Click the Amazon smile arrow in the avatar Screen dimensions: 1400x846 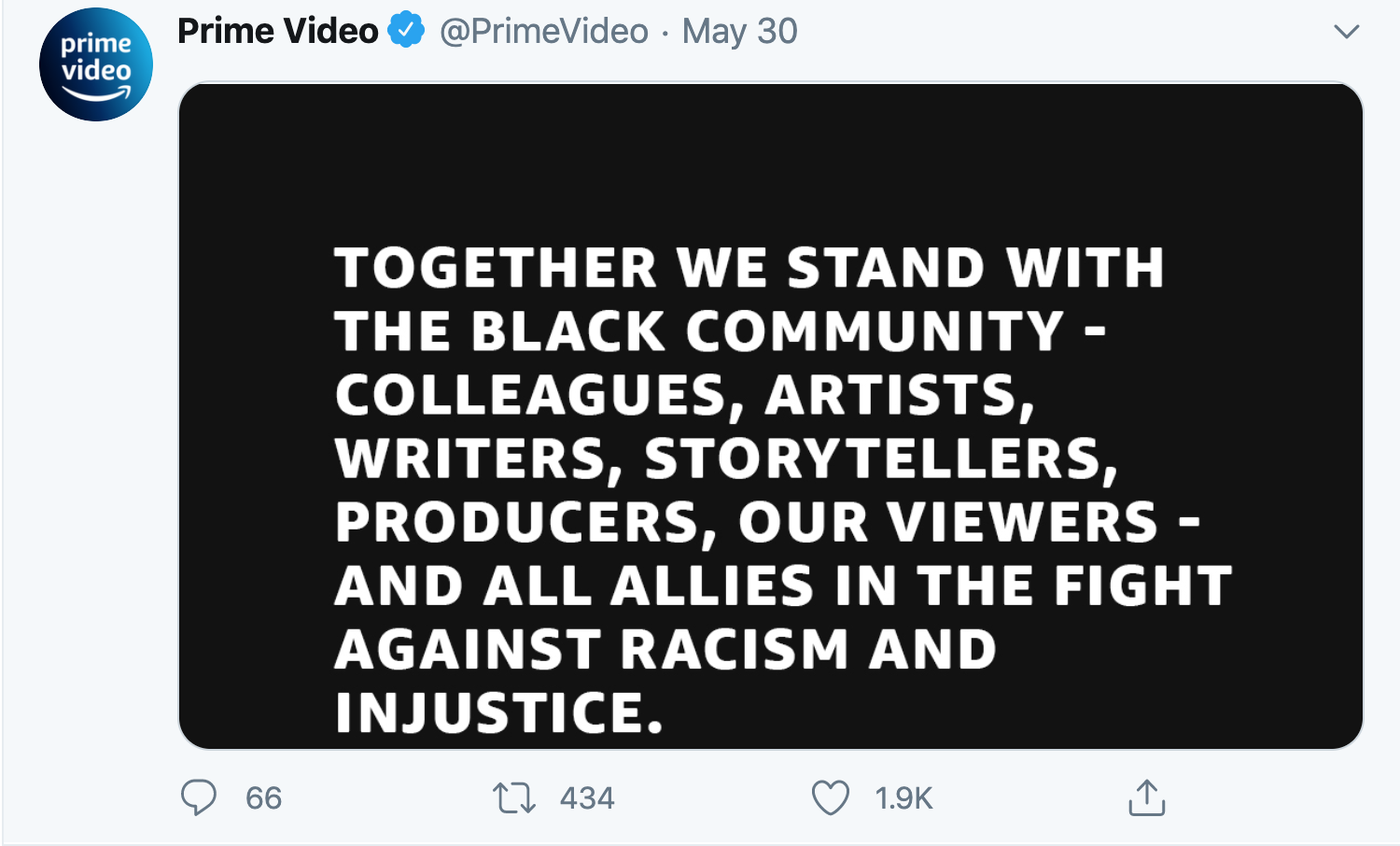[97, 94]
